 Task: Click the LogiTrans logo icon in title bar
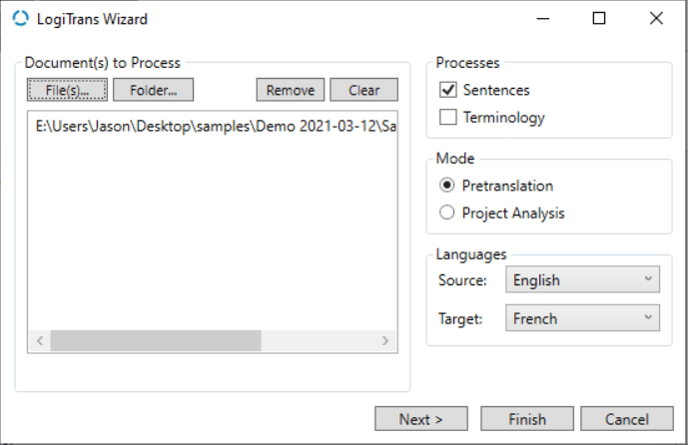point(21,18)
